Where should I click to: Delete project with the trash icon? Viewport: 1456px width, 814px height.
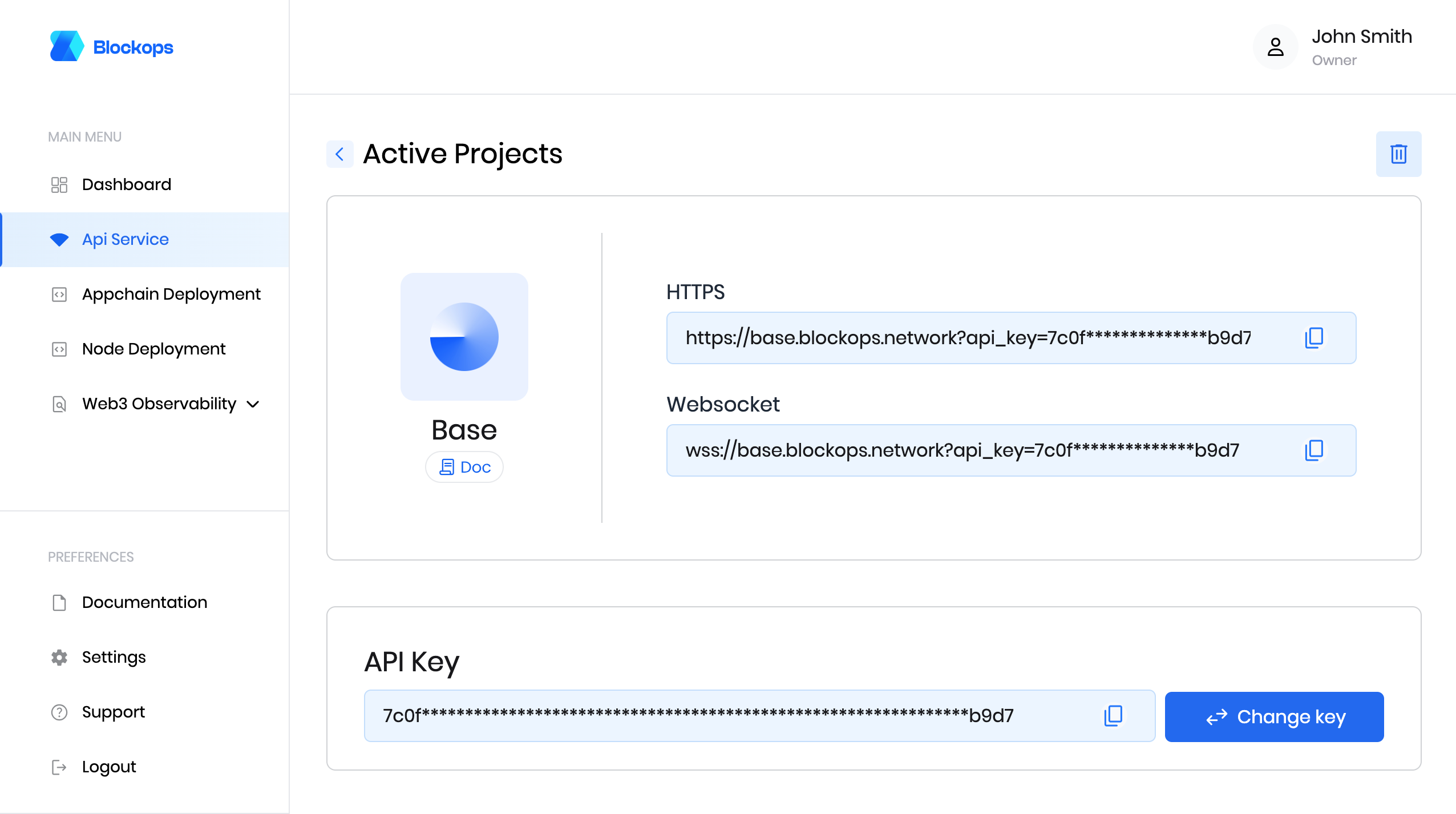coord(1398,154)
